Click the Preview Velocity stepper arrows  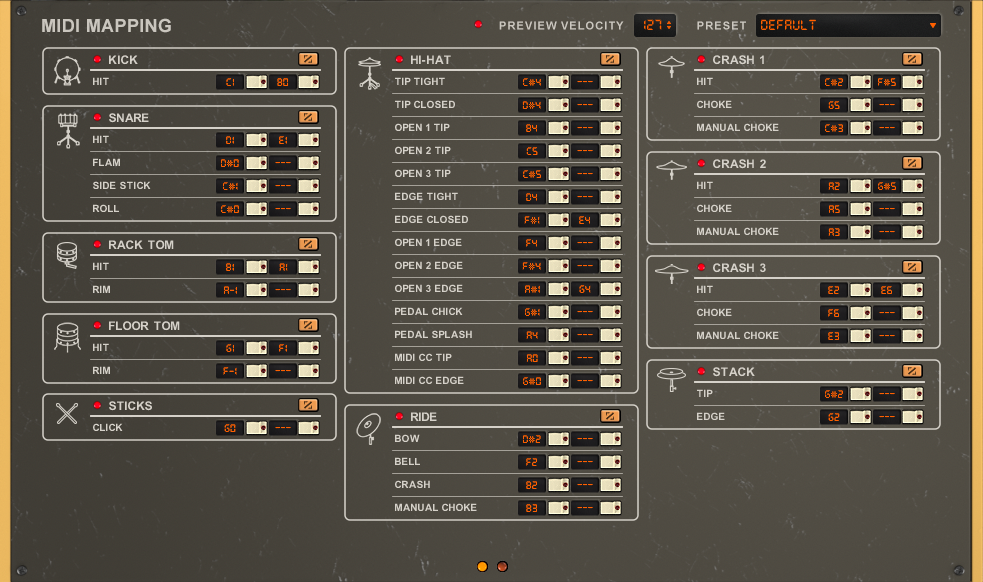click(670, 25)
